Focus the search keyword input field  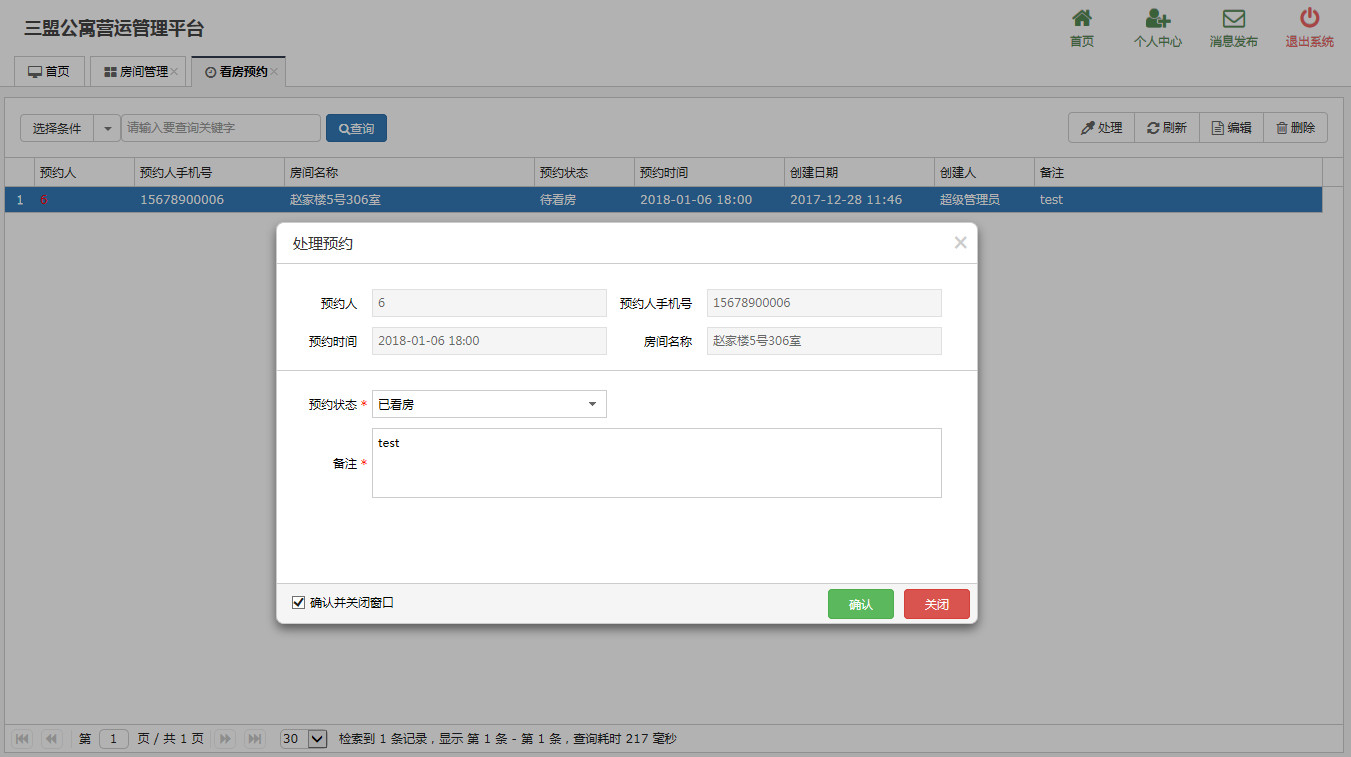point(221,128)
